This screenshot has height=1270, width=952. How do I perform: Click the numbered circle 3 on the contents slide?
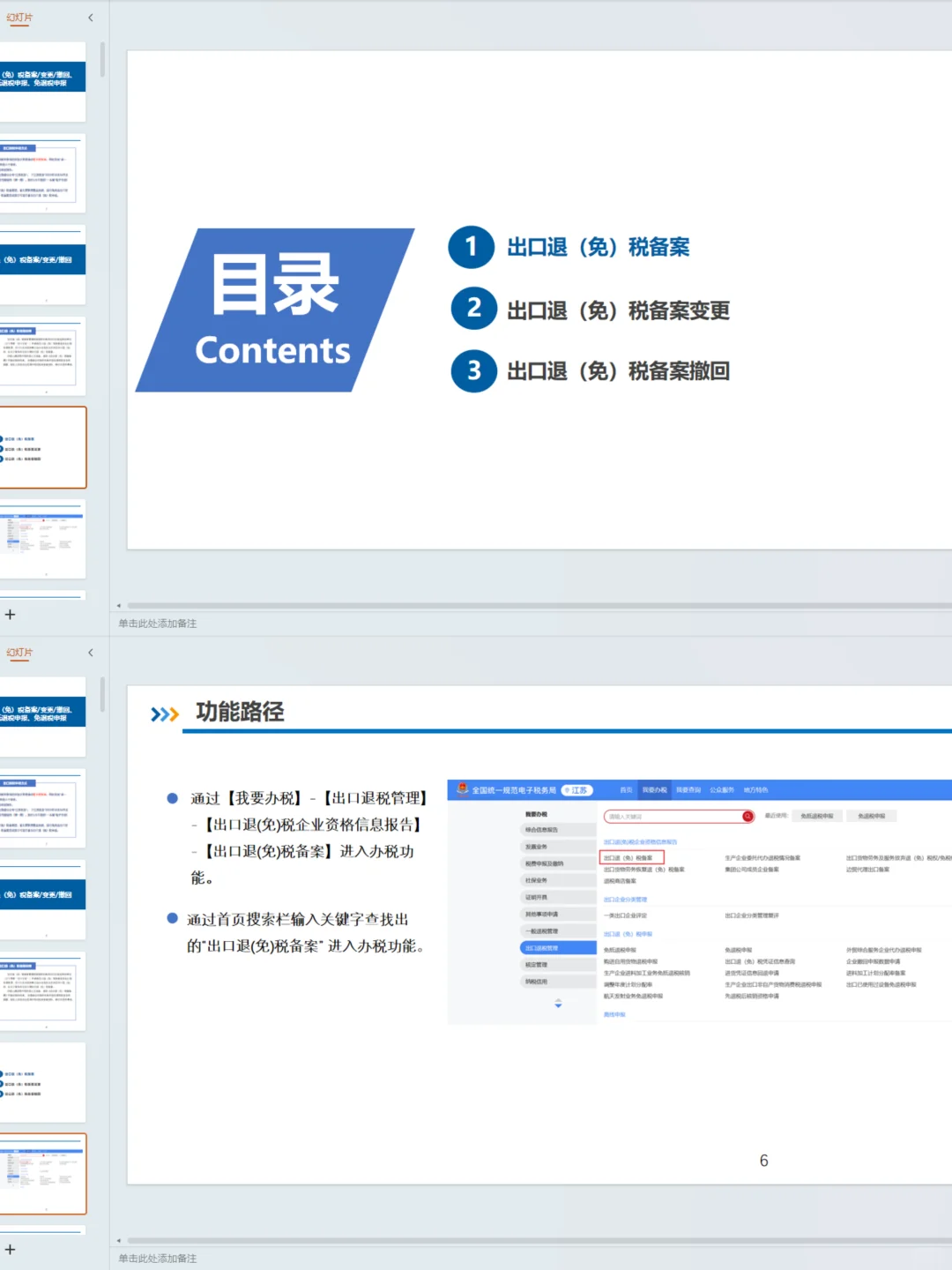(x=474, y=370)
